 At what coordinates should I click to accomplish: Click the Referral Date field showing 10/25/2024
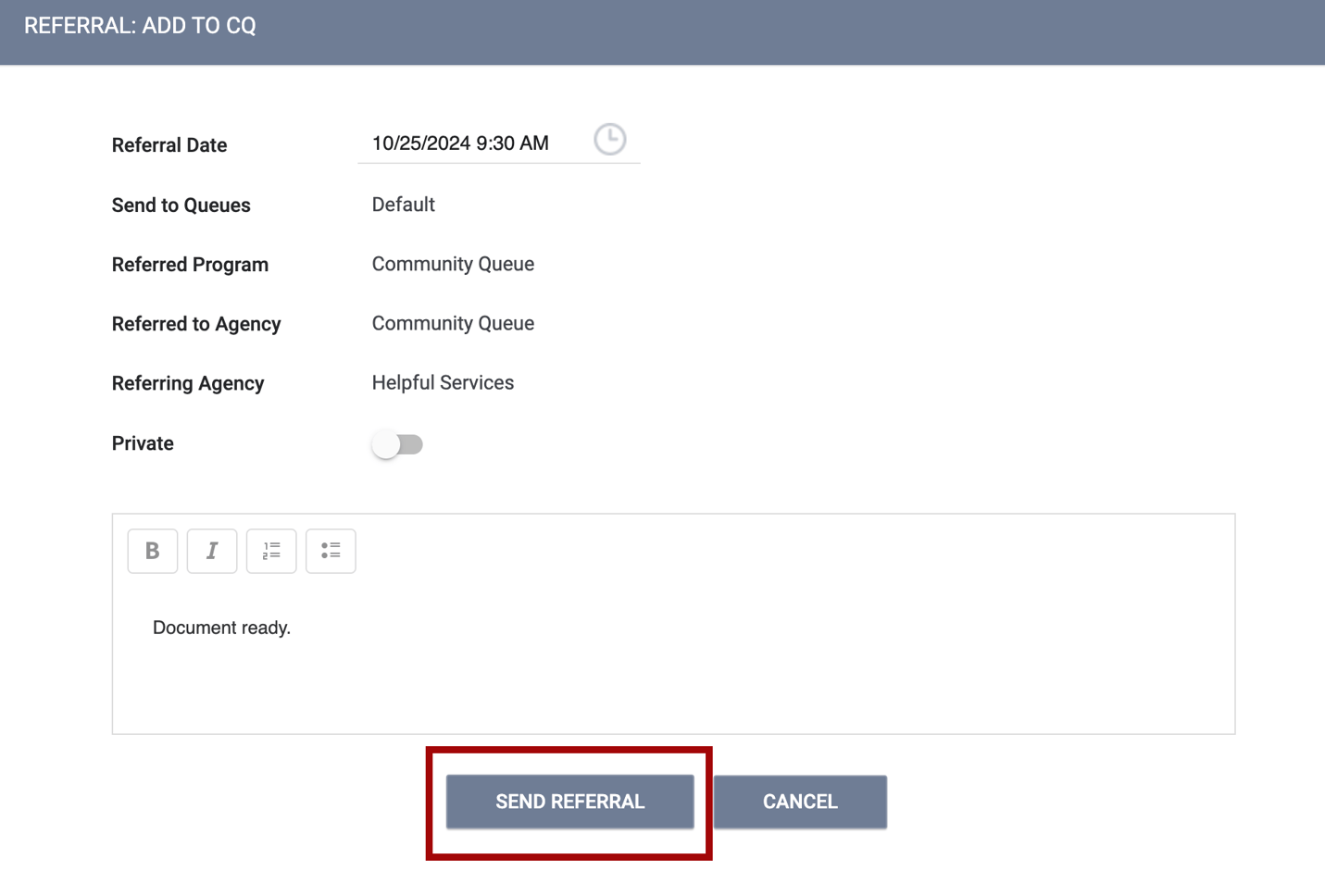click(460, 143)
